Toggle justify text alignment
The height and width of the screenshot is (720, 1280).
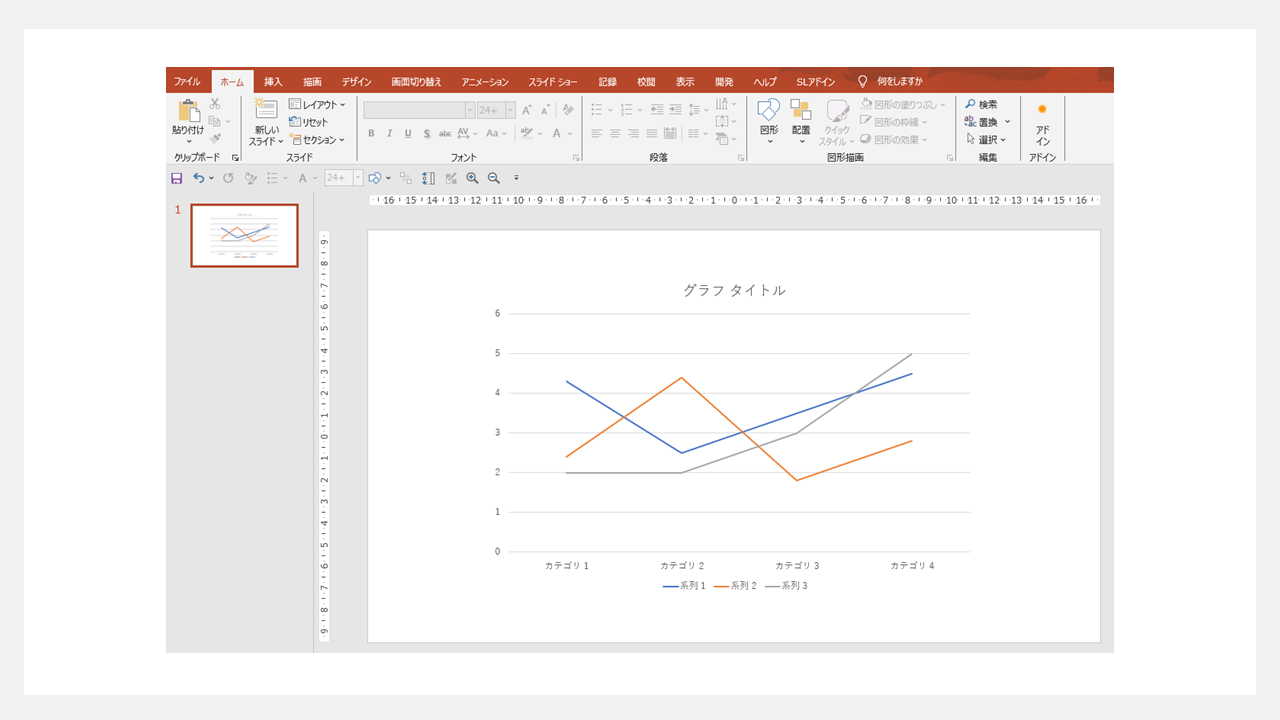point(652,133)
